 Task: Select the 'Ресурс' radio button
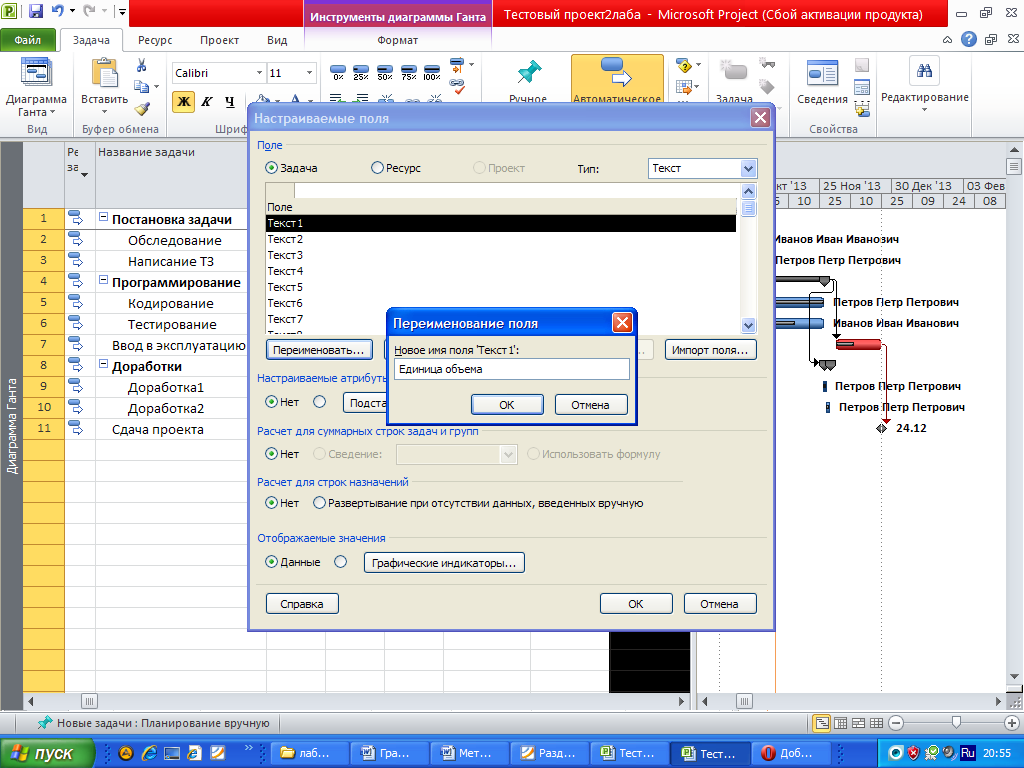pyautogui.click(x=377, y=168)
